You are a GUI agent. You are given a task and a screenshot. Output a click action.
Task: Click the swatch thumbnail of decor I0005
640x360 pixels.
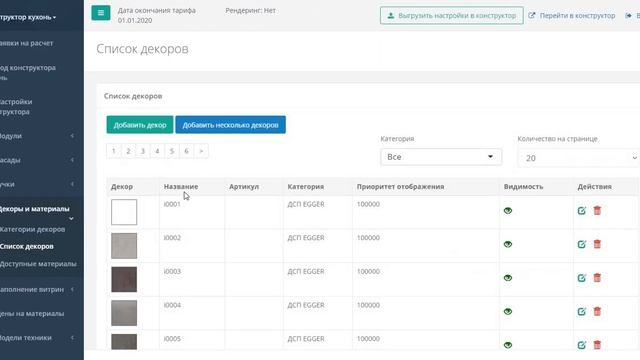pyautogui.click(x=124, y=342)
